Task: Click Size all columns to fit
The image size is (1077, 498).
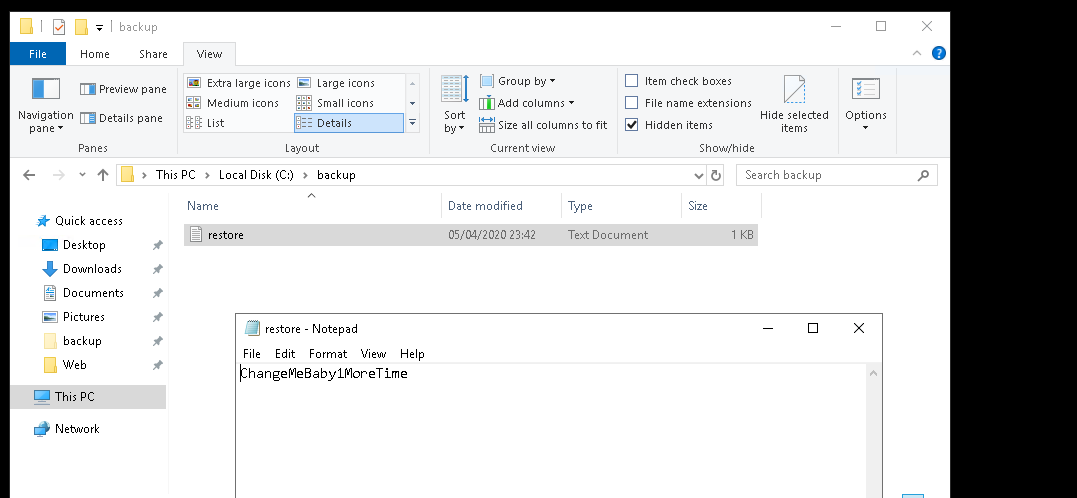Action: pyautogui.click(x=543, y=125)
